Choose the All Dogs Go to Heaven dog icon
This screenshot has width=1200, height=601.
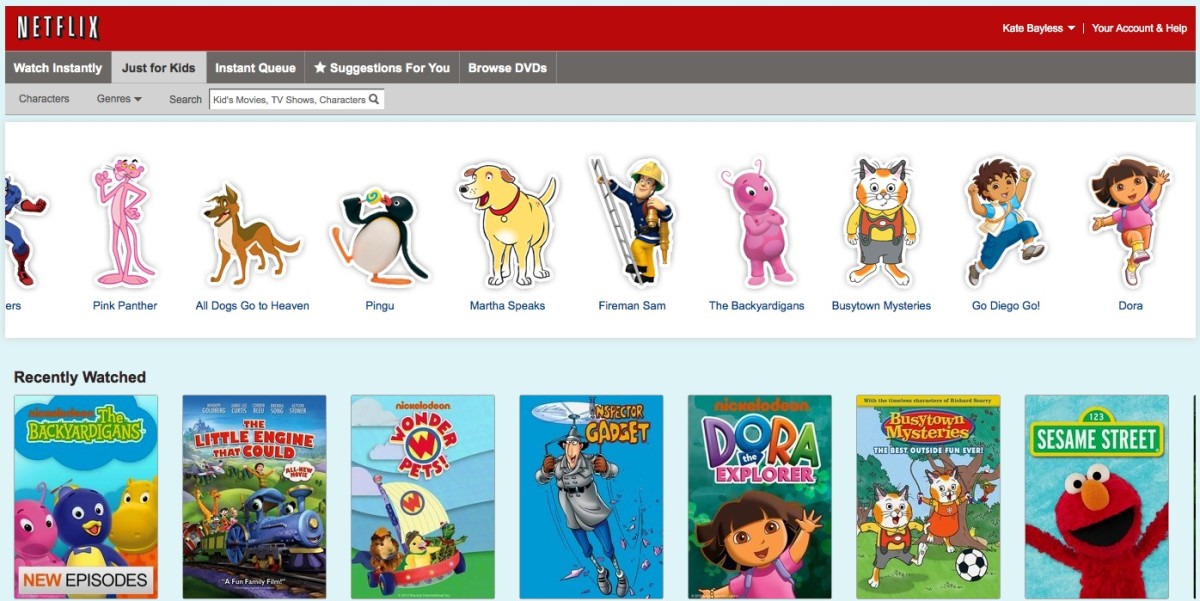pyautogui.click(x=251, y=235)
